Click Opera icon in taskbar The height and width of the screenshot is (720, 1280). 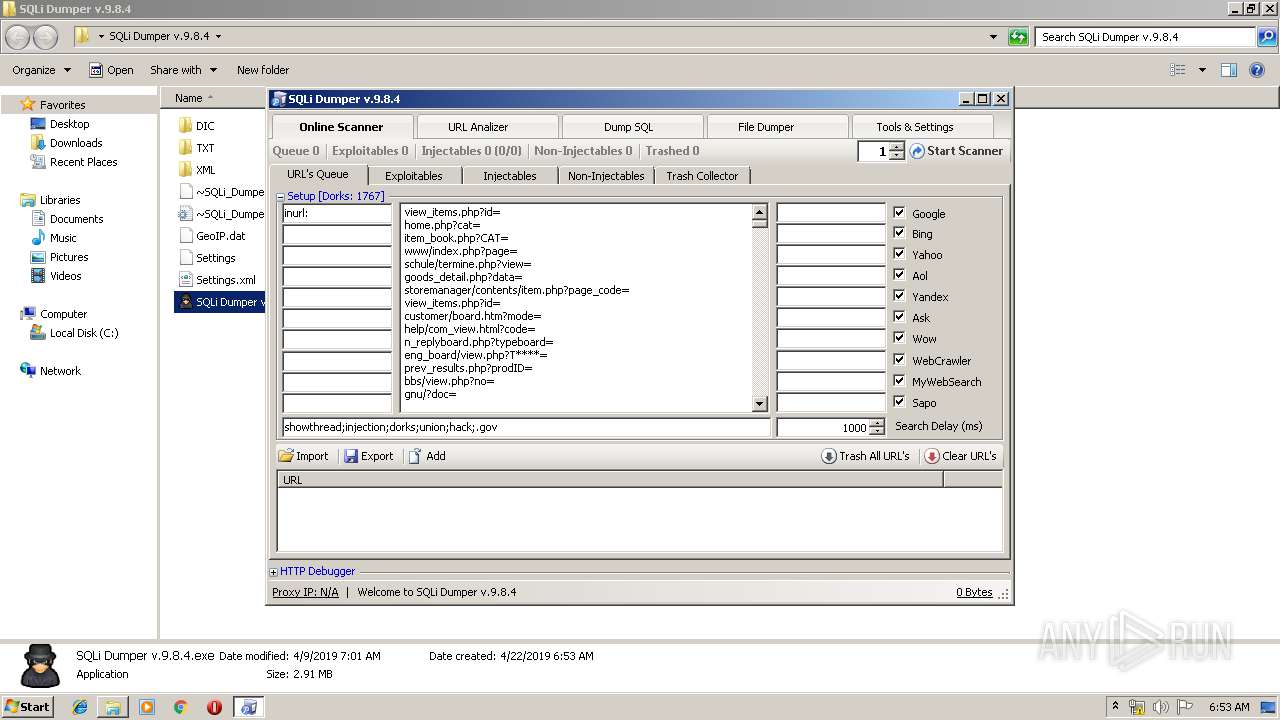coord(214,707)
